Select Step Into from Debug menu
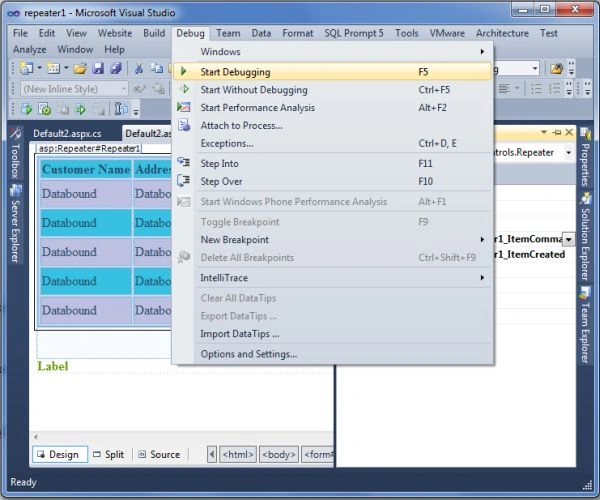This screenshot has height=500, width=600. point(332,163)
